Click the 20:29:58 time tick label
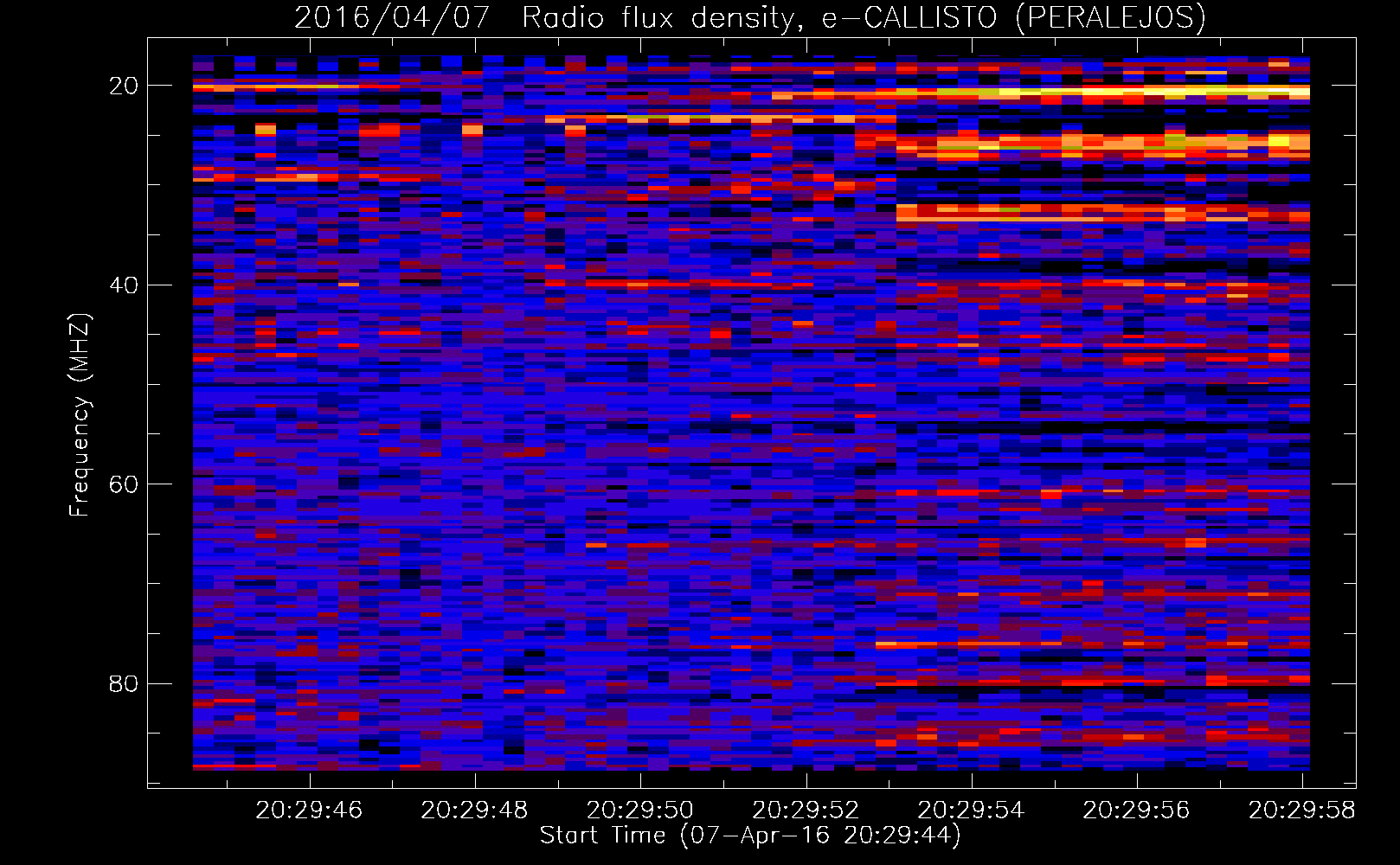1400x865 pixels. click(1301, 811)
